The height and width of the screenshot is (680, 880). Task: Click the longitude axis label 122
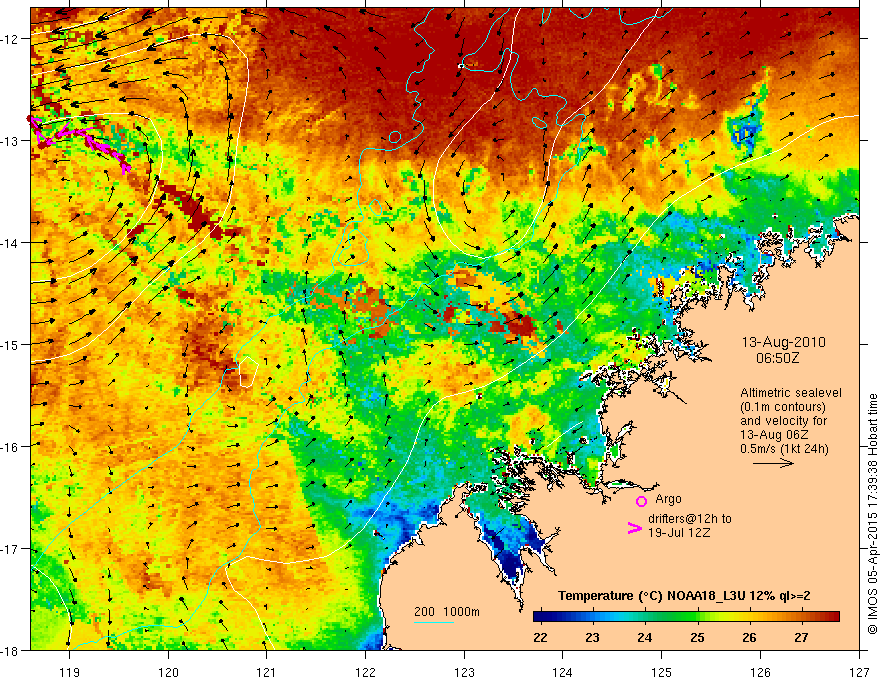pyautogui.click(x=365, y=672)
